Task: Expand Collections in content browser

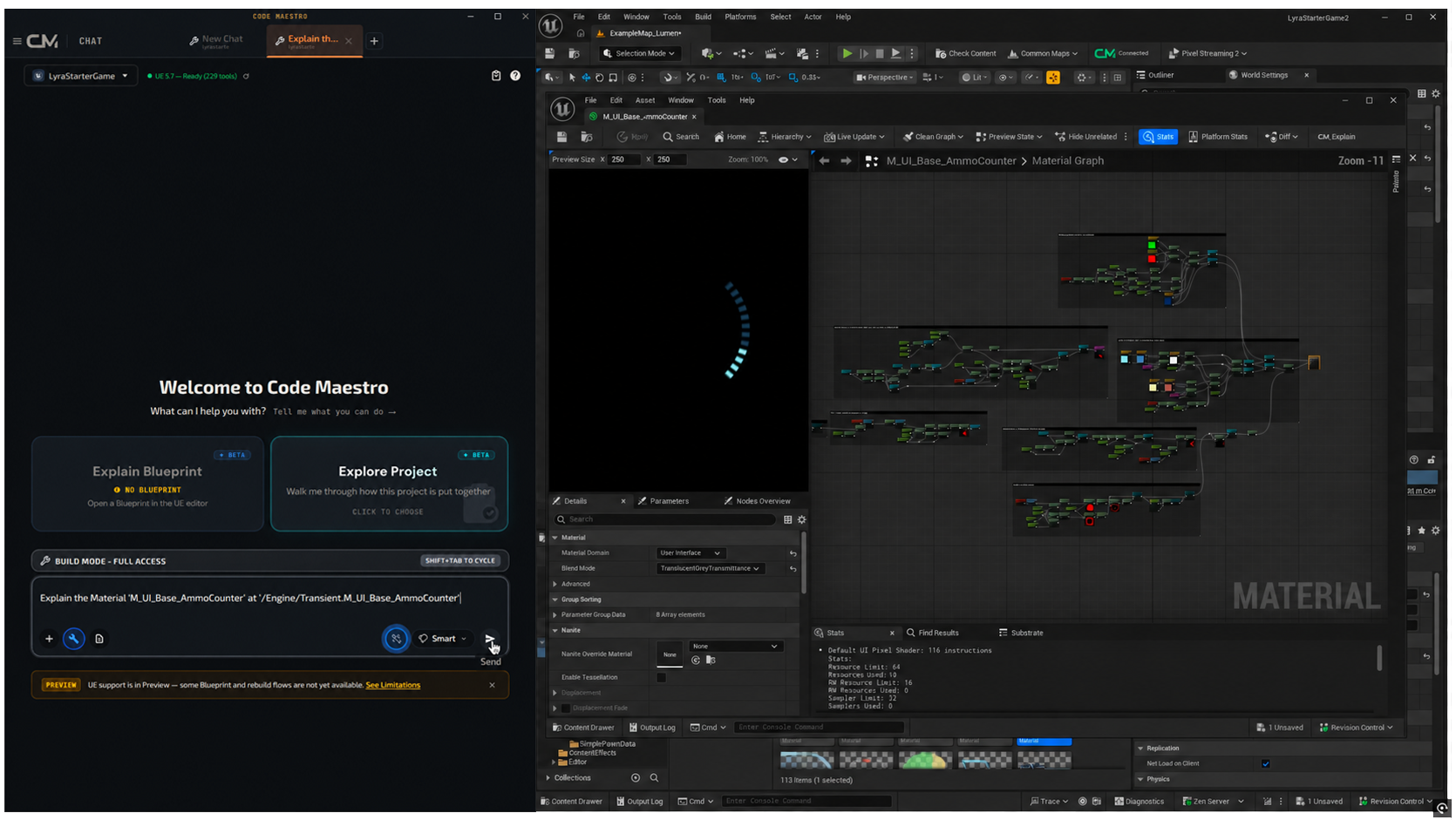Action: [548, 778]
